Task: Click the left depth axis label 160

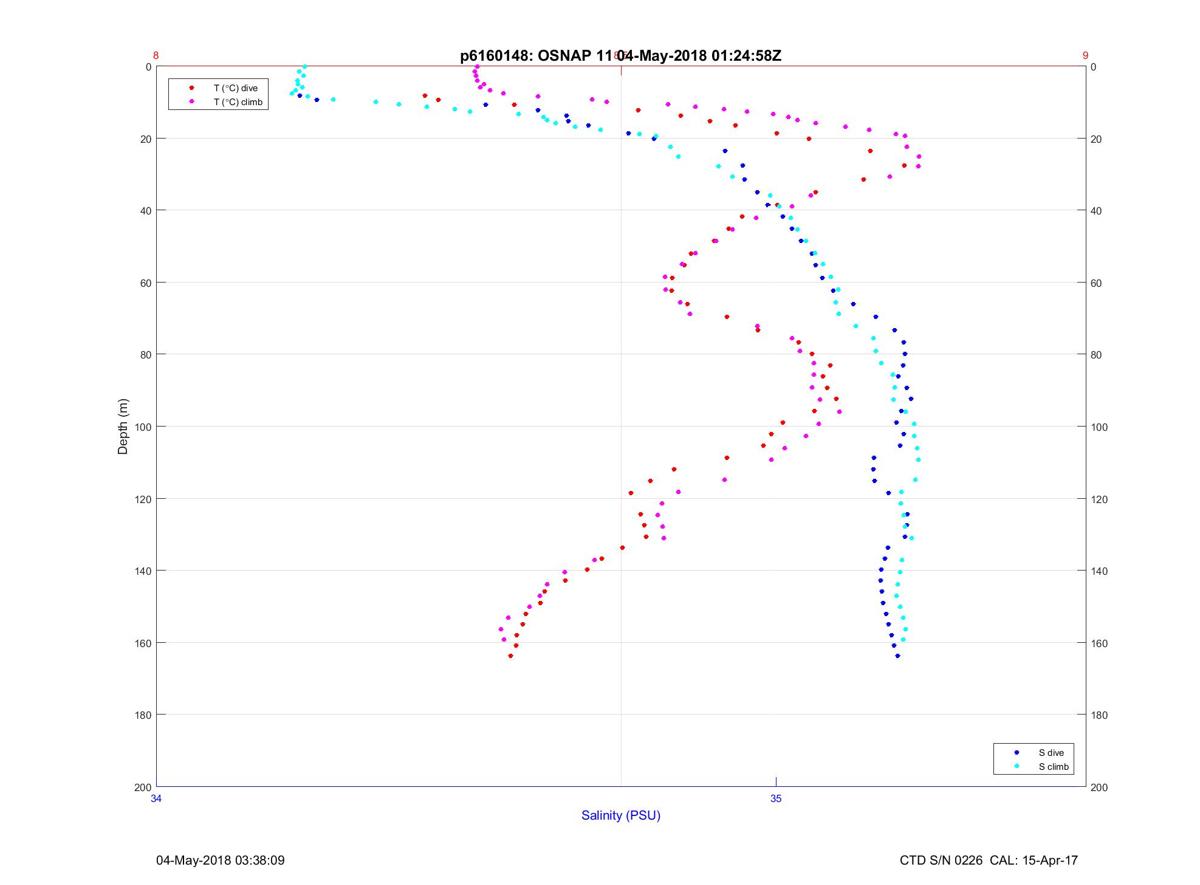Action: [x=142, y=643]
